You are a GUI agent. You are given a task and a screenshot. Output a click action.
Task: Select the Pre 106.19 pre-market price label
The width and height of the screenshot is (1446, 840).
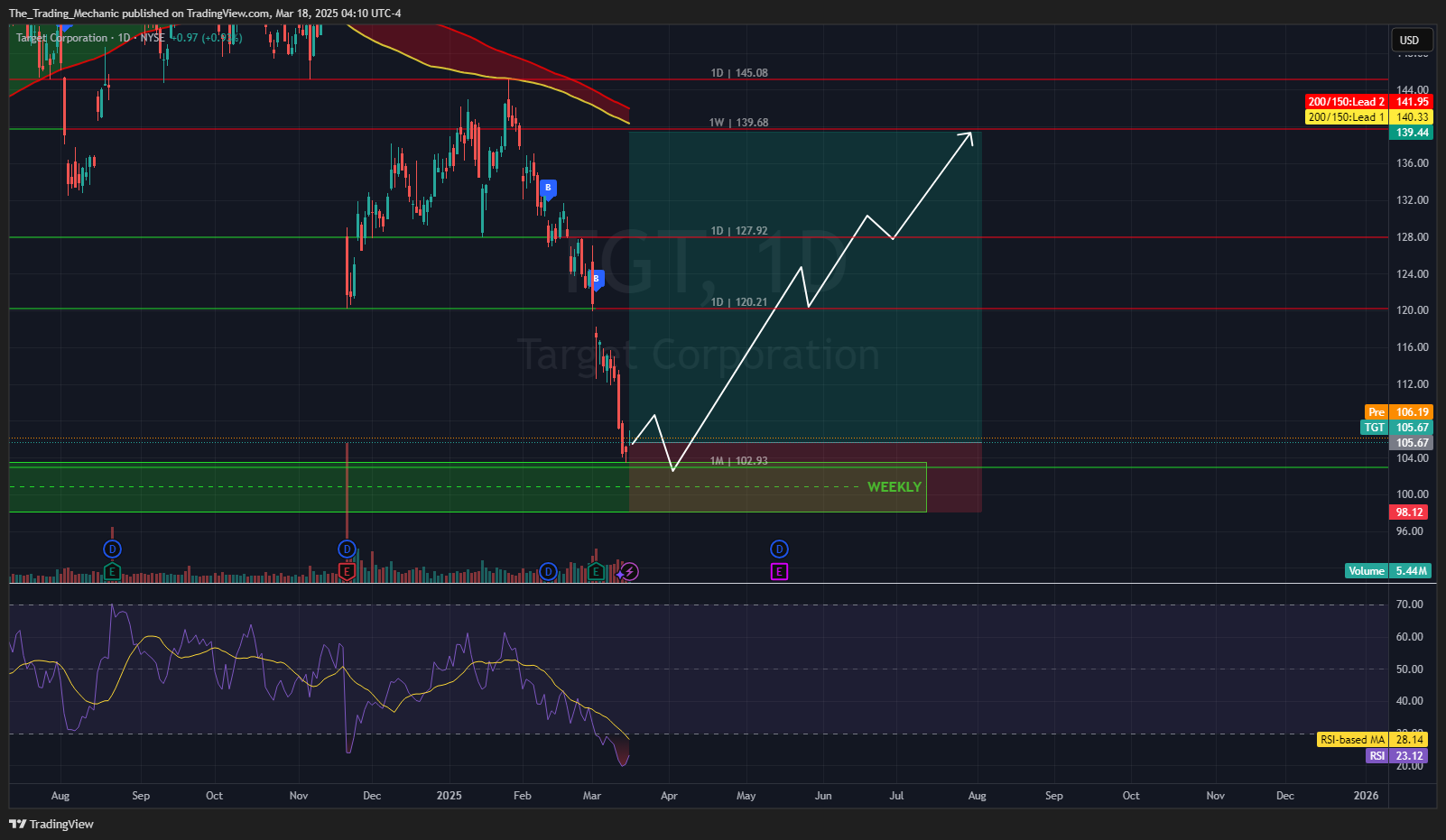pos(1398,412)
